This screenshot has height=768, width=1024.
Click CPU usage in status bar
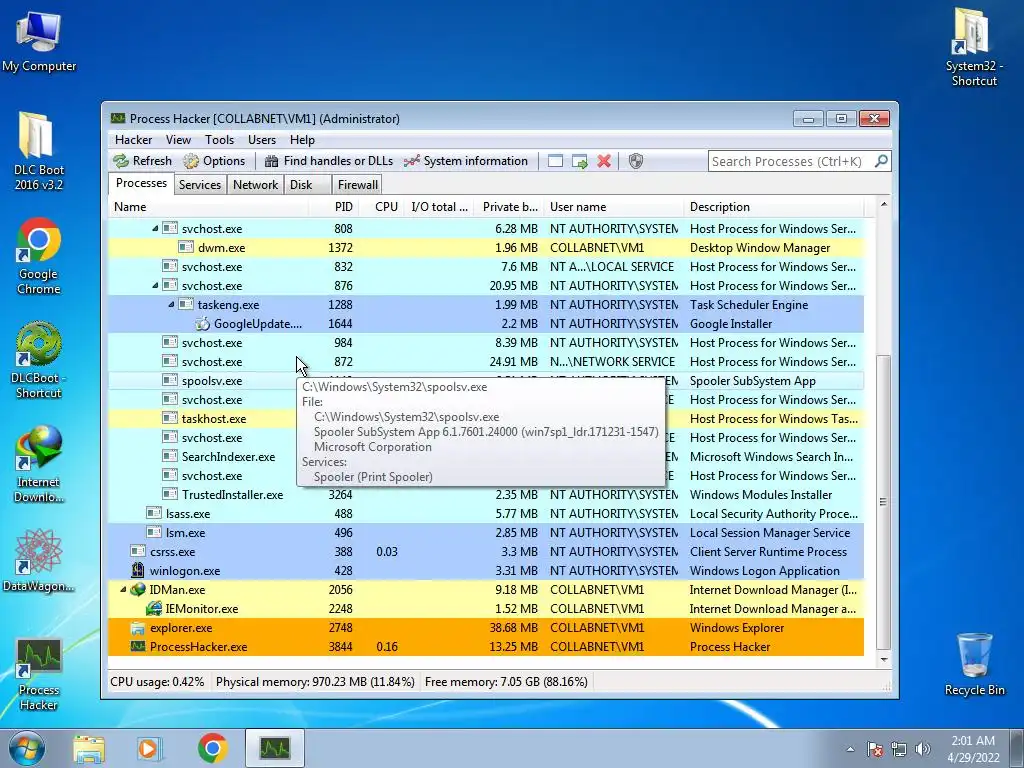[157, 682]
